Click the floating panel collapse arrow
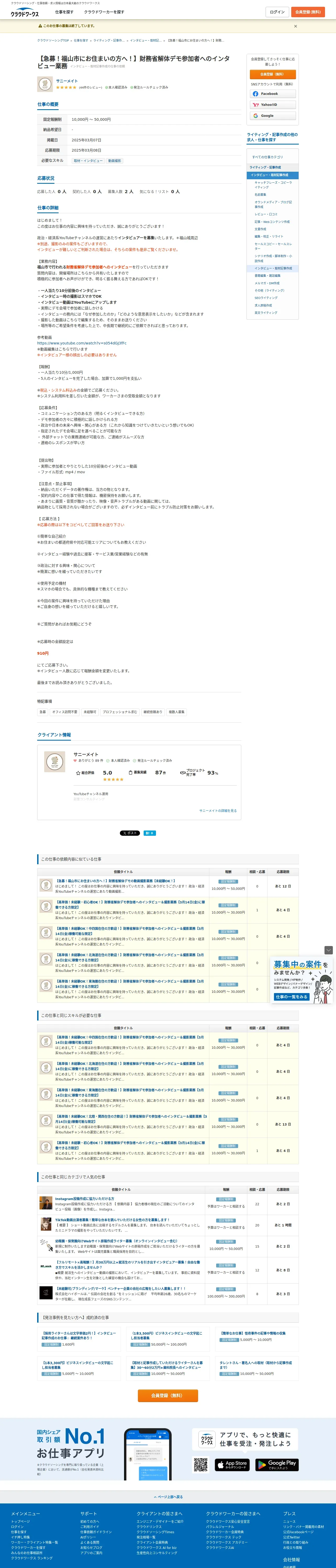336x1568 pixels. 329,950
